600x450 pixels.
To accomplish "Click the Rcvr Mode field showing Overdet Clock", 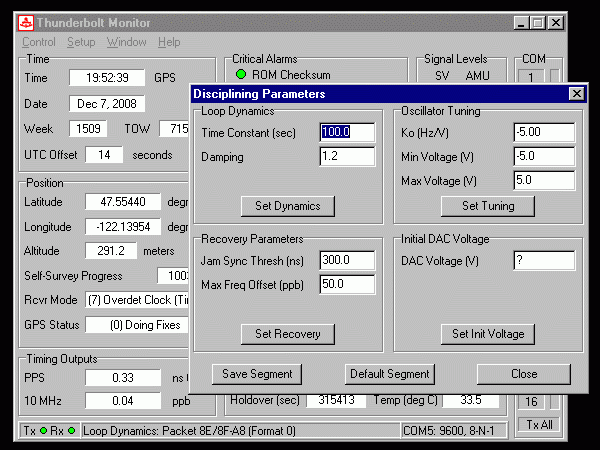I will 137,300.
